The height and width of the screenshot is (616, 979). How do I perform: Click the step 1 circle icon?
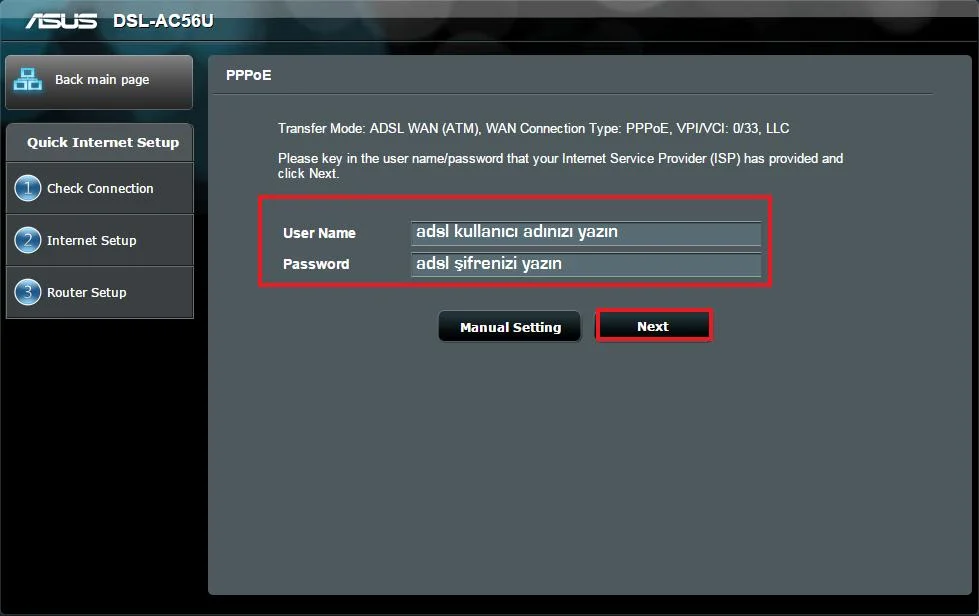[x=27, y=188]
